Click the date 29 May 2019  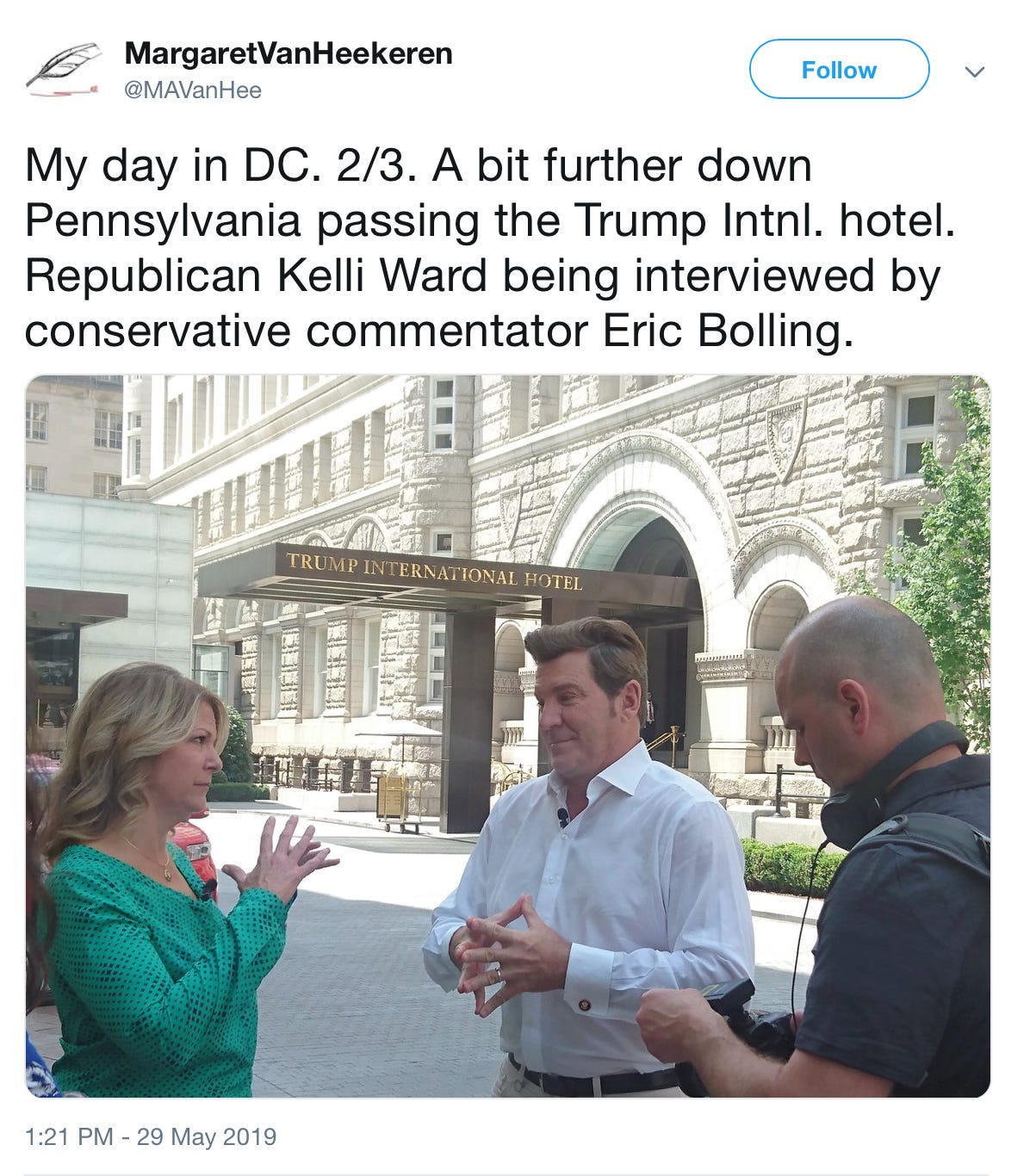206,1136
